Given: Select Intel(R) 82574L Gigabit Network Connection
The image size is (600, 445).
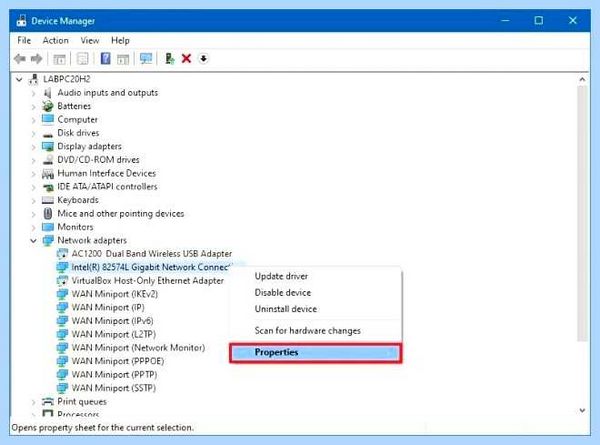Looking at the screenshot, I should pos(150,267).
